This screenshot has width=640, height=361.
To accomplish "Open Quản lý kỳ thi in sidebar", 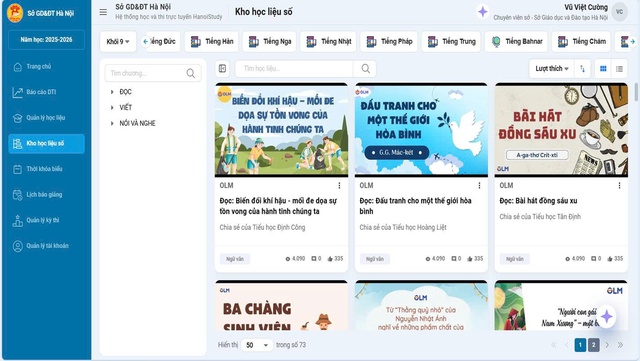I will coord(47,221).
